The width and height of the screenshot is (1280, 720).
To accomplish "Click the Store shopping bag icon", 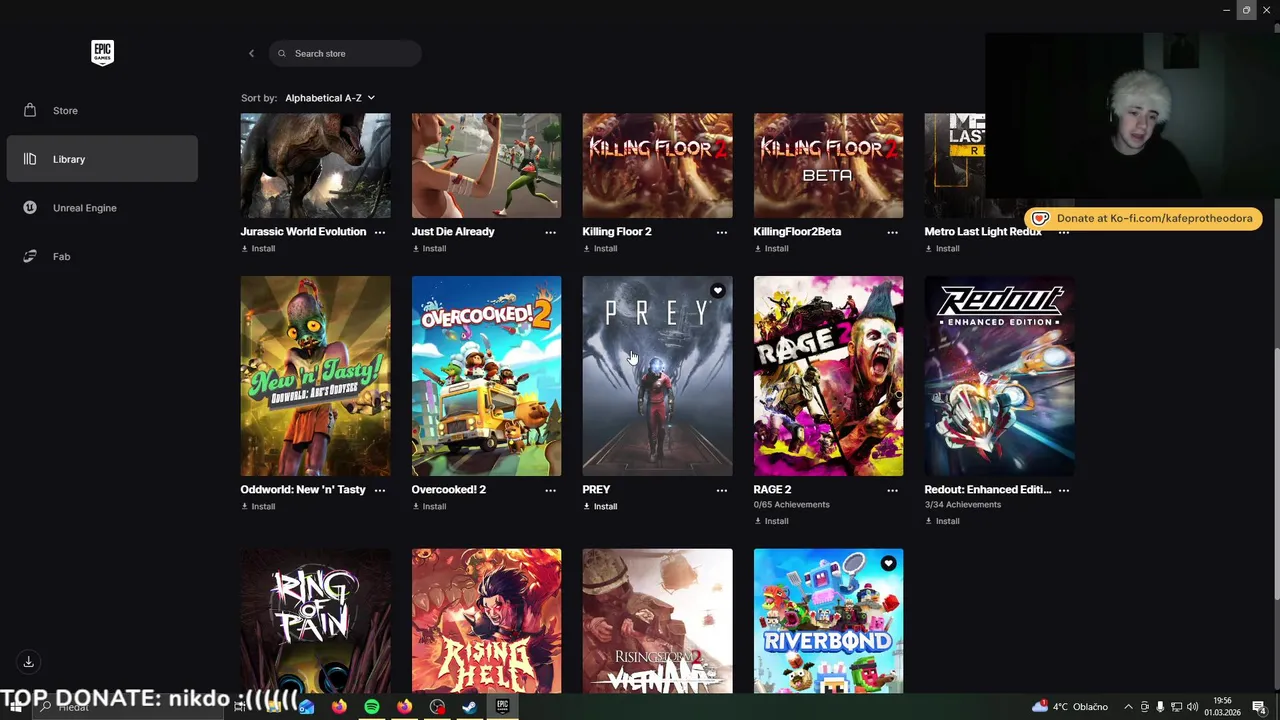I will point(30,110).
